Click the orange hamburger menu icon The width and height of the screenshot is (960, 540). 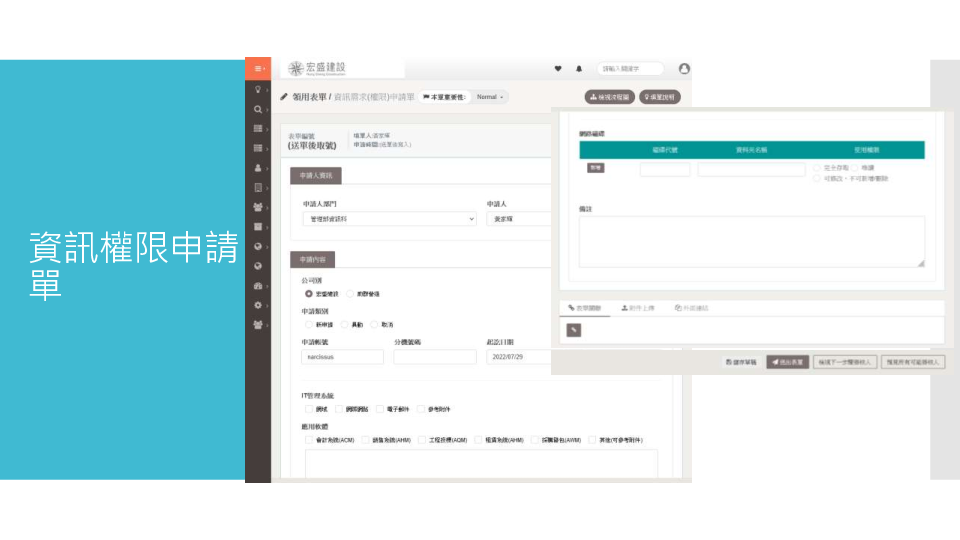[257, 68]
